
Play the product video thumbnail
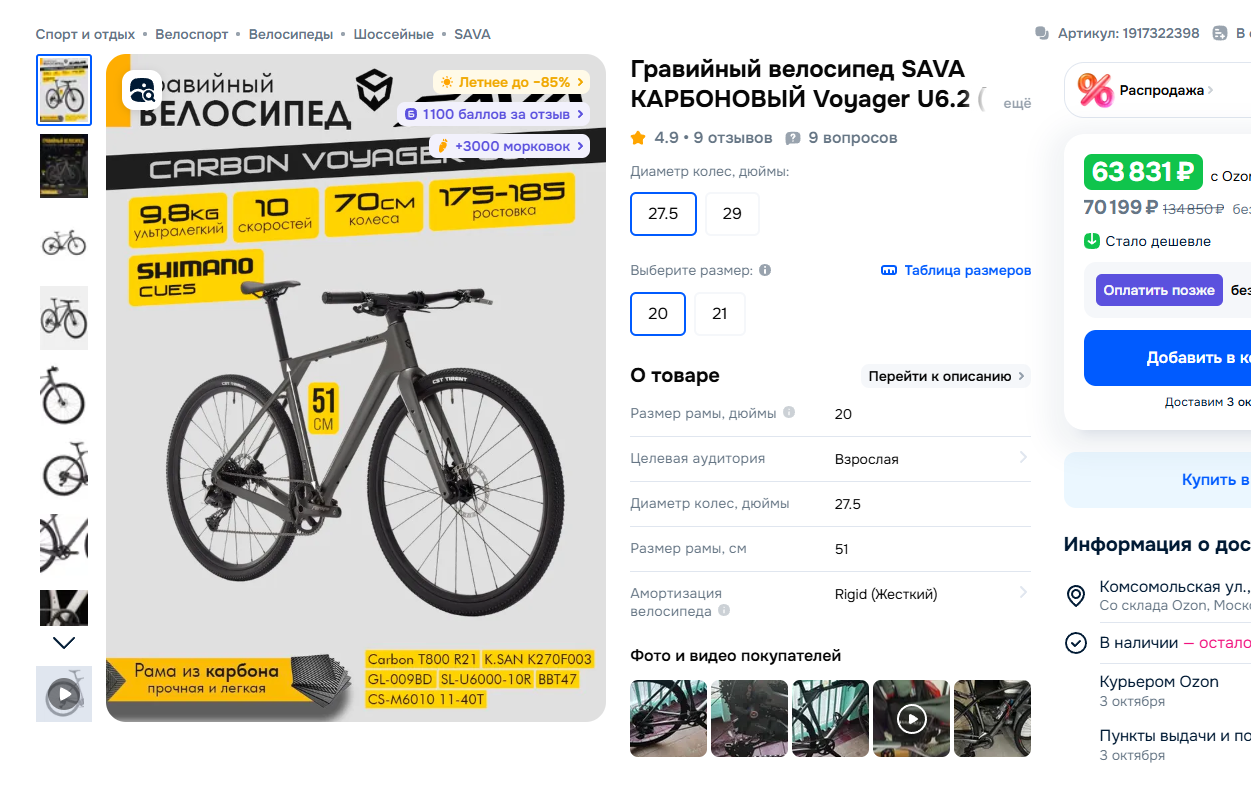tap(64, 694)
